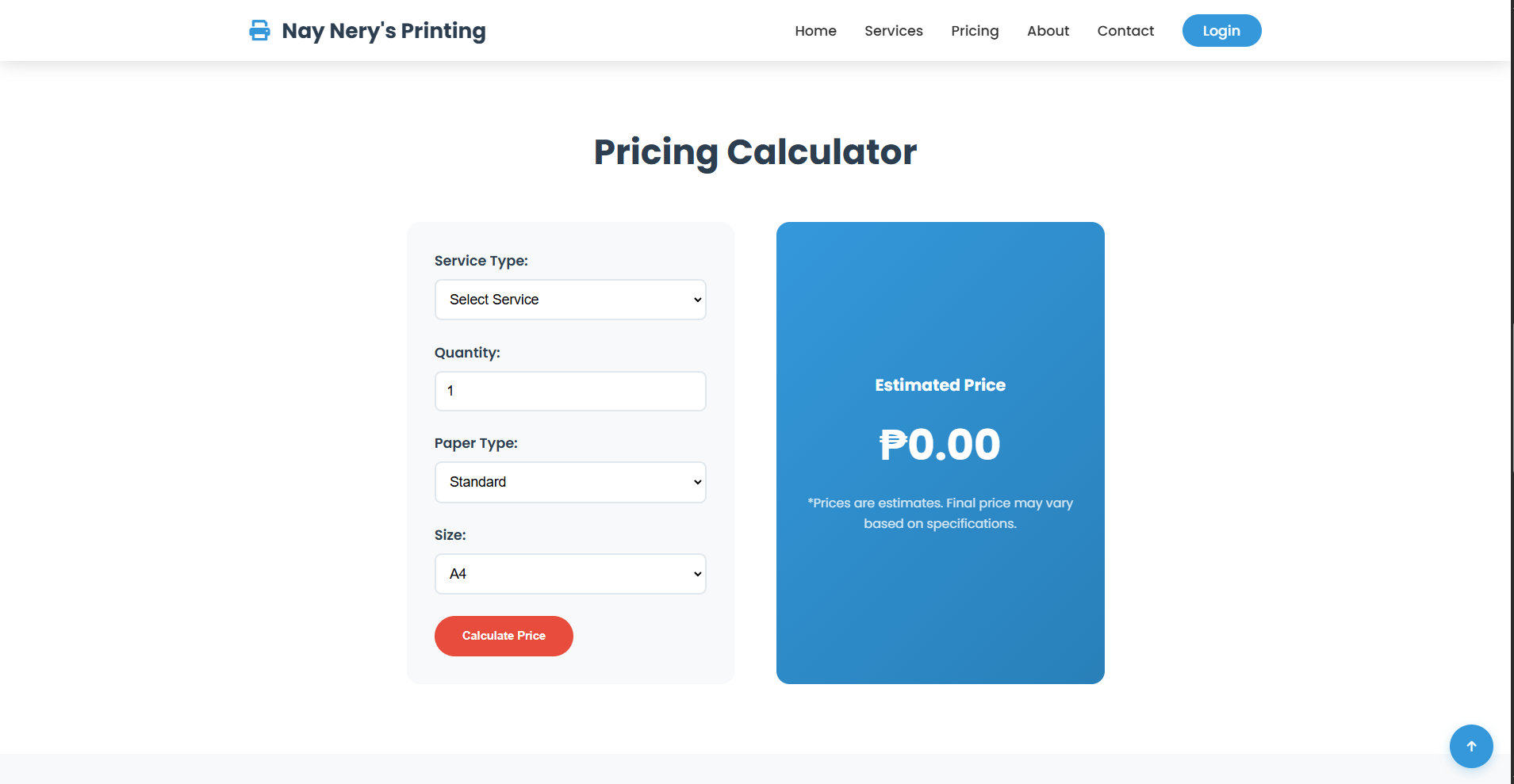Image resolution: width=1514 pixels, height=784 pixels.
Task: Click the Service Type label
Action: (481, 261)
